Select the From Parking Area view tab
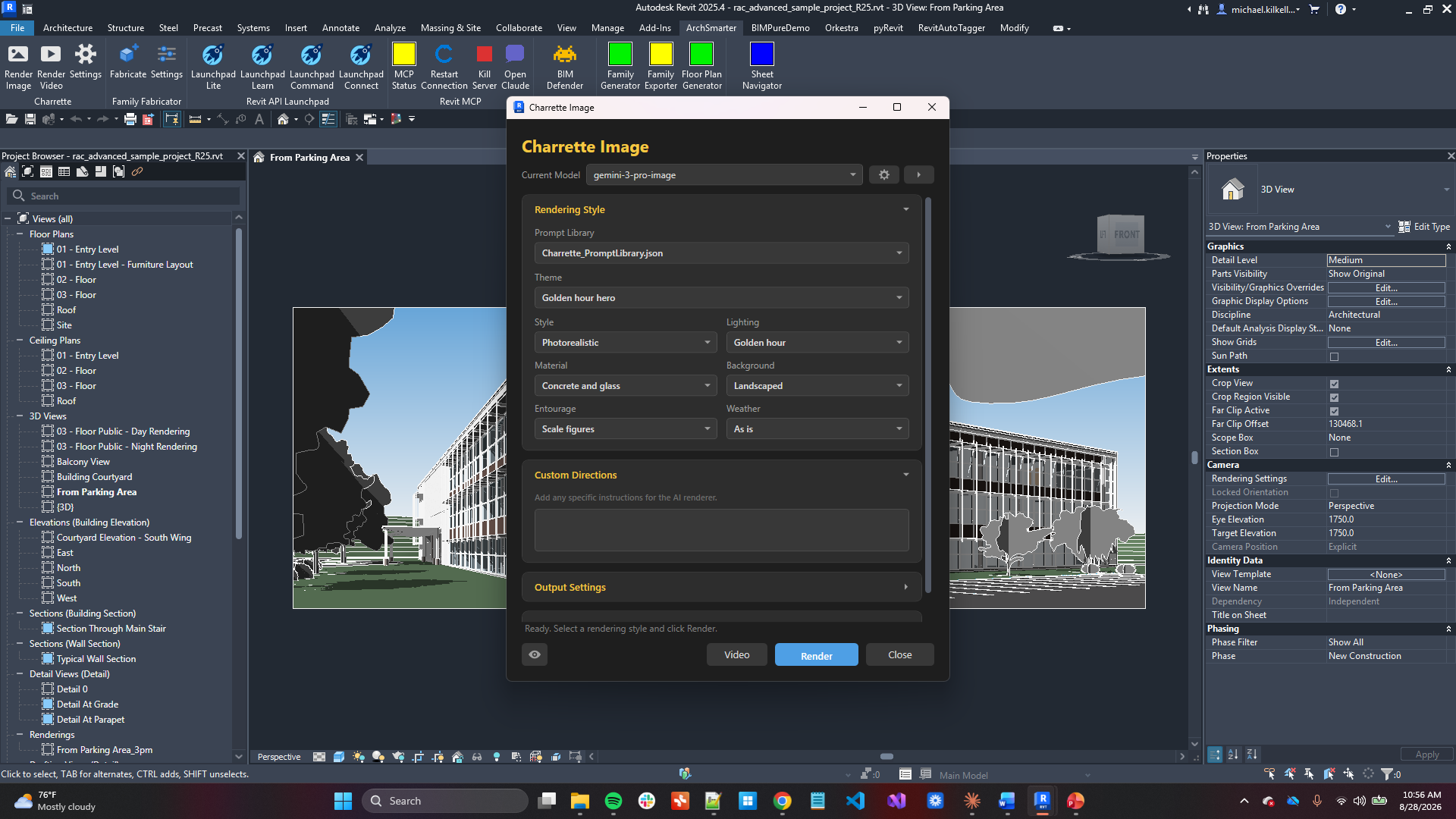 pos(309,158)
